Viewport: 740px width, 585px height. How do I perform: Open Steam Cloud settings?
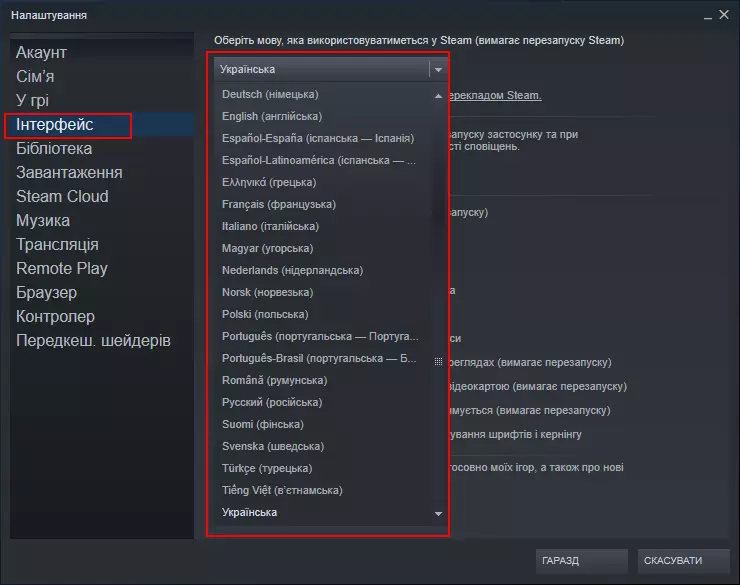[62, 196]
